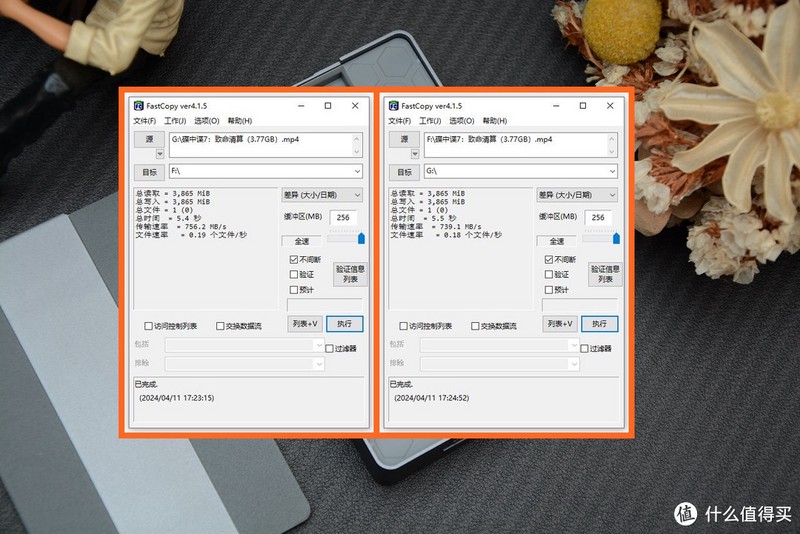800x534 pixels.
Task: Open 包括 filter dropdown in right window
Action: 499,345
